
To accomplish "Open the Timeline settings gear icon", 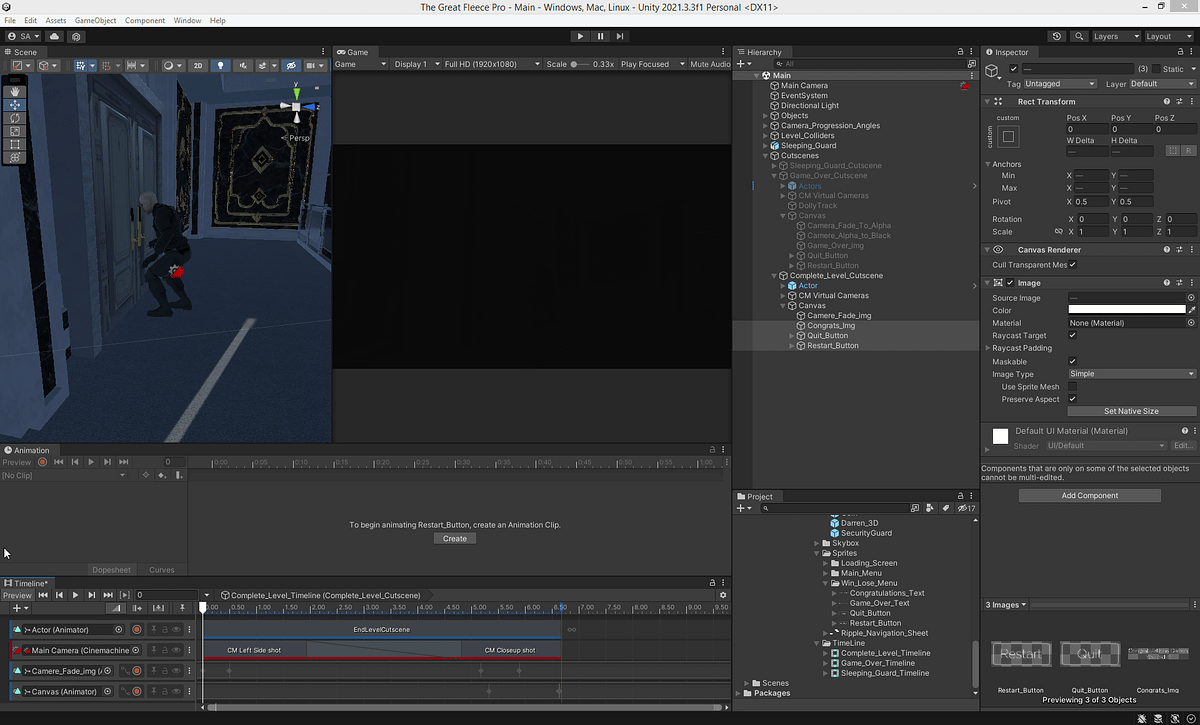I will [722, 594].
